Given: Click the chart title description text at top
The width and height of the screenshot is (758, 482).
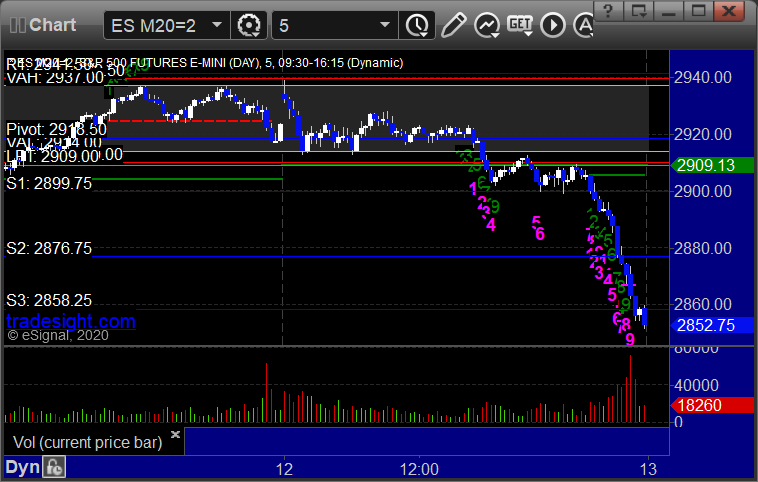Looking at the screenshot, I should pyautogui.click(x=204, y=63).
